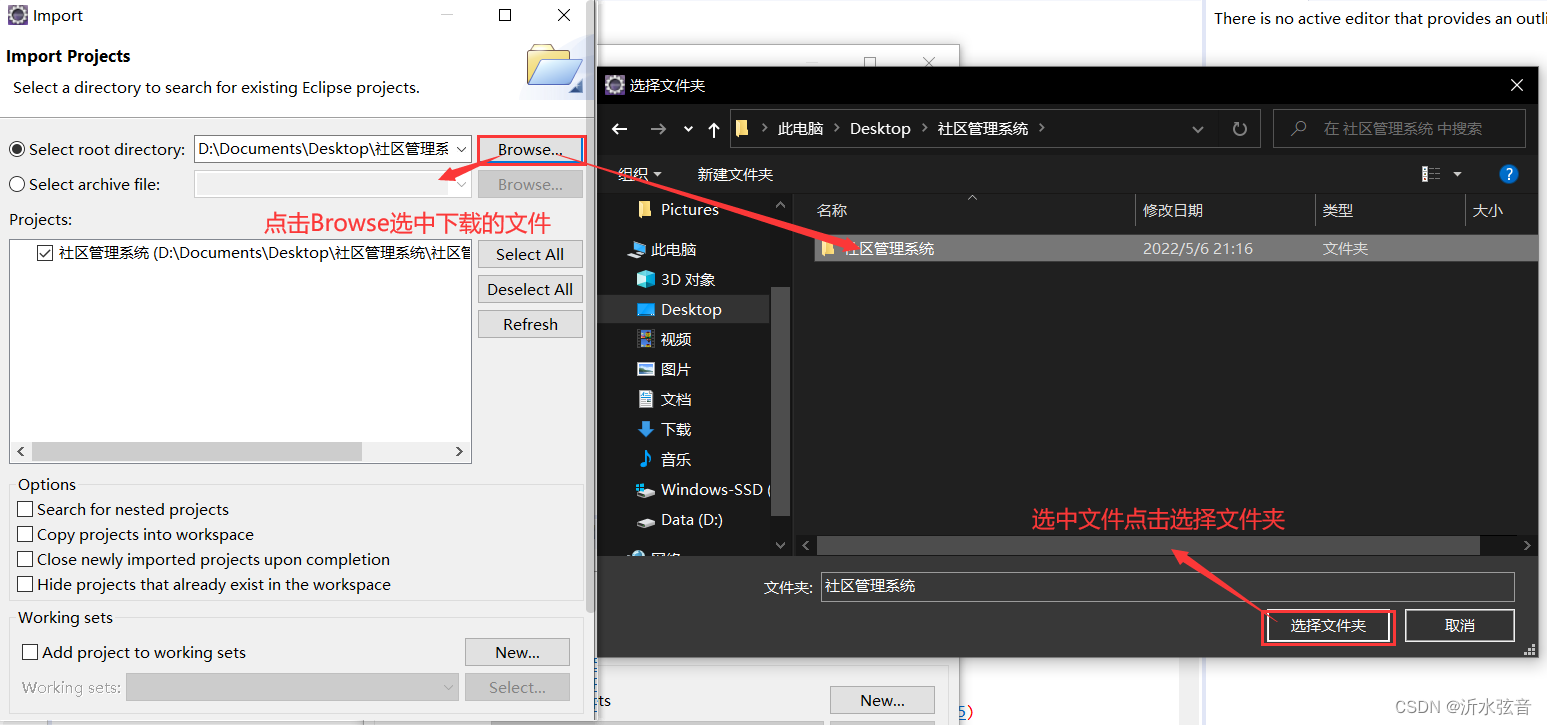Click the Eclipse icon in Import title bar
This screenshot has height=725, width=1547.
click(x=17, y=15)
